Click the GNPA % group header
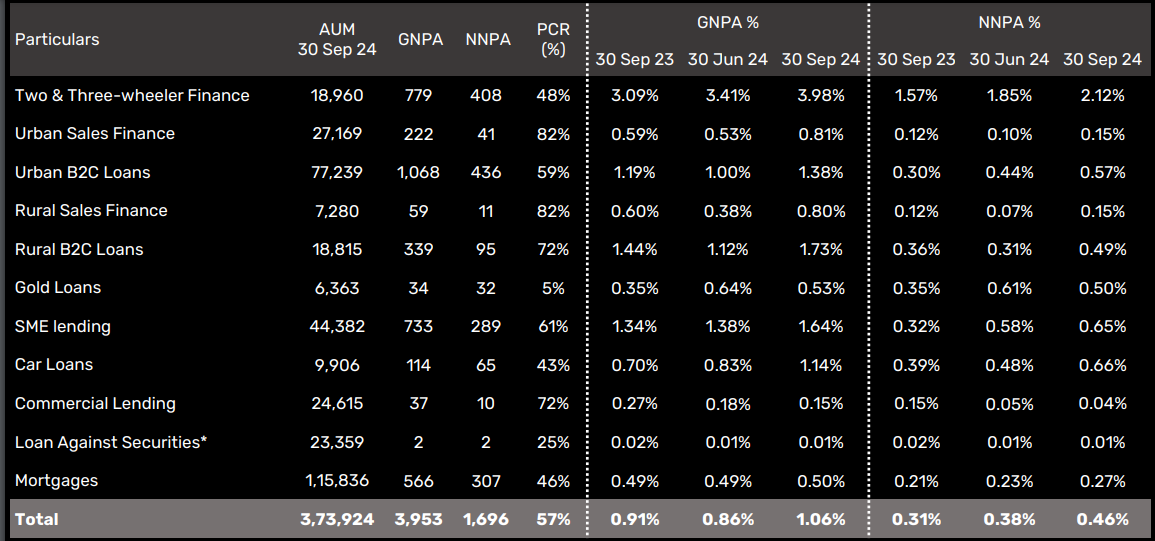 (727, 22)
